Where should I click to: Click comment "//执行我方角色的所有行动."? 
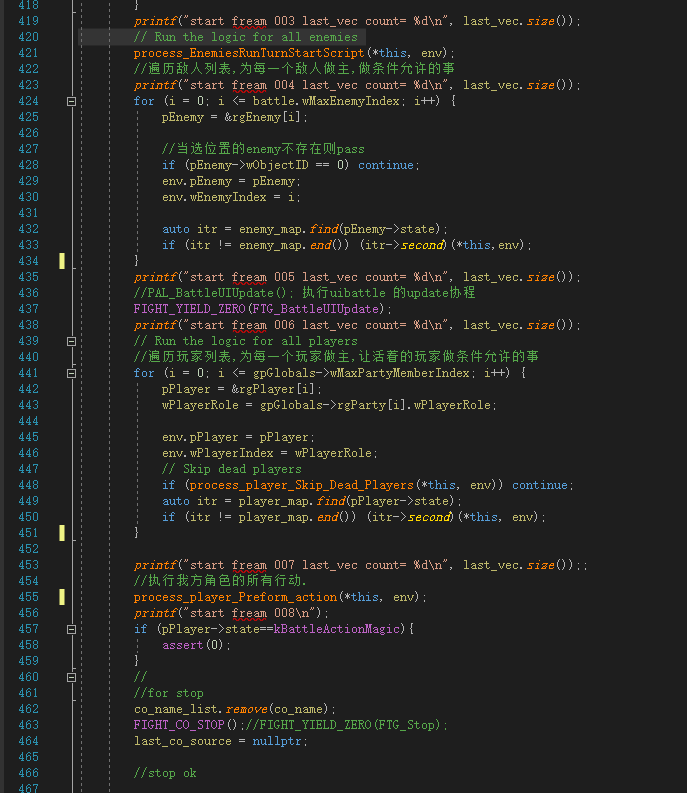220,581
